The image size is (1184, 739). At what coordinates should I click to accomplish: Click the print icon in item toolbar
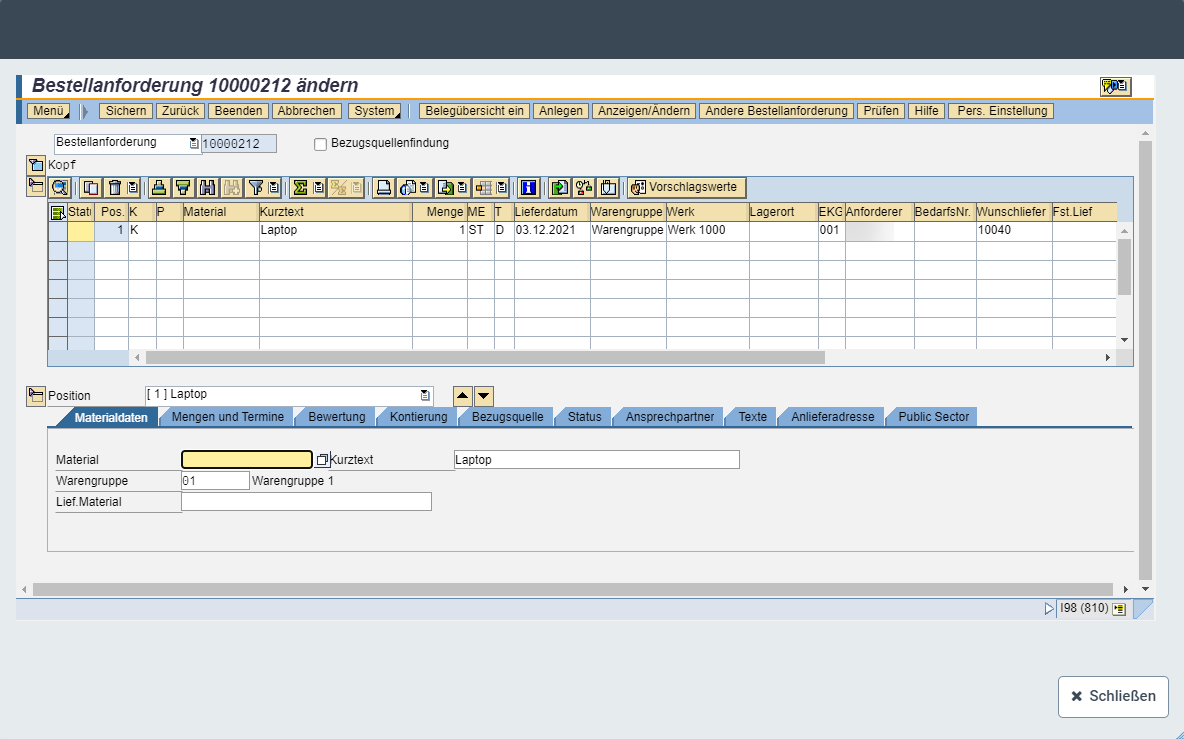click(x=383, y=187)
